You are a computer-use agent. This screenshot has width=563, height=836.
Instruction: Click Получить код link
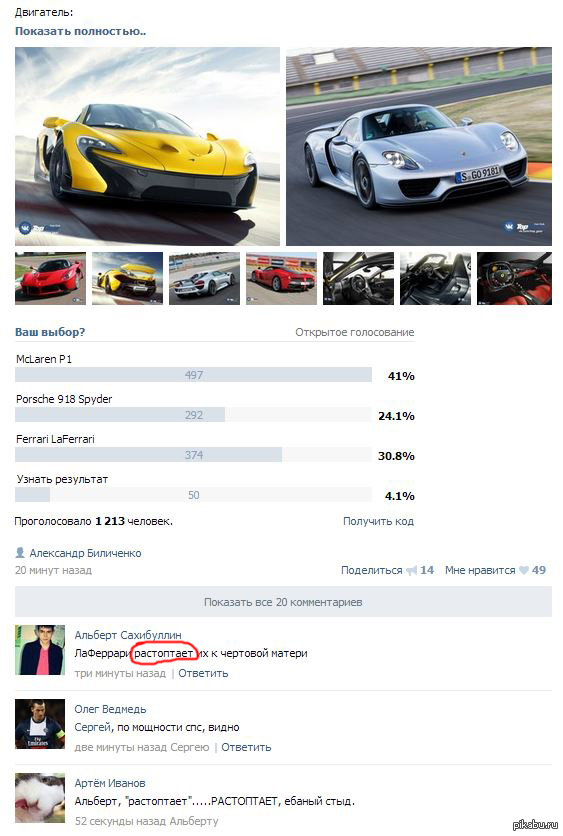pos(379,521)
